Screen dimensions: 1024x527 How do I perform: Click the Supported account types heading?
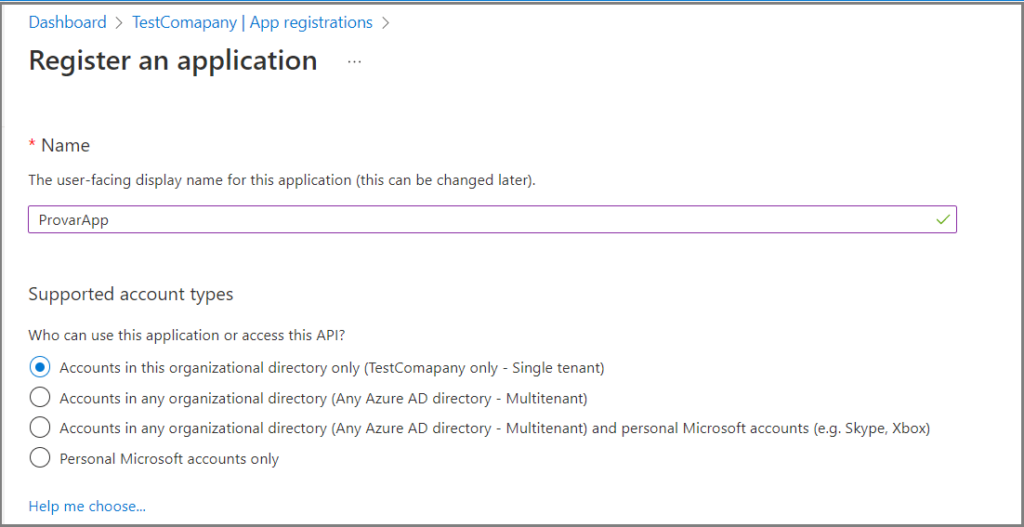131,294
